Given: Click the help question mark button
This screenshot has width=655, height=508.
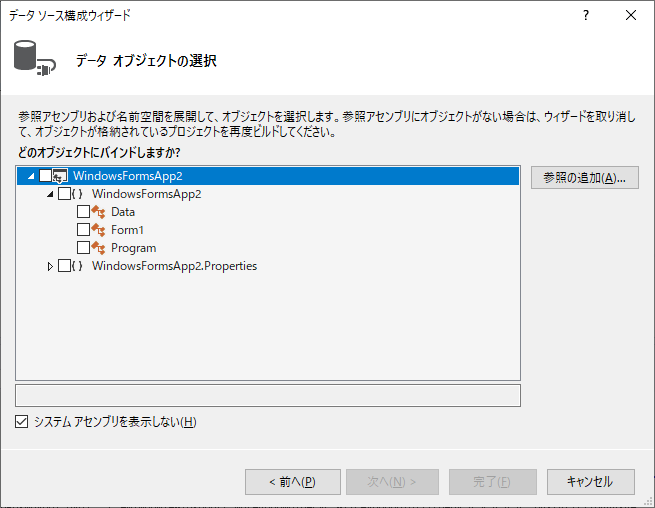Looking at the screenshot, I should coord(586,16).
